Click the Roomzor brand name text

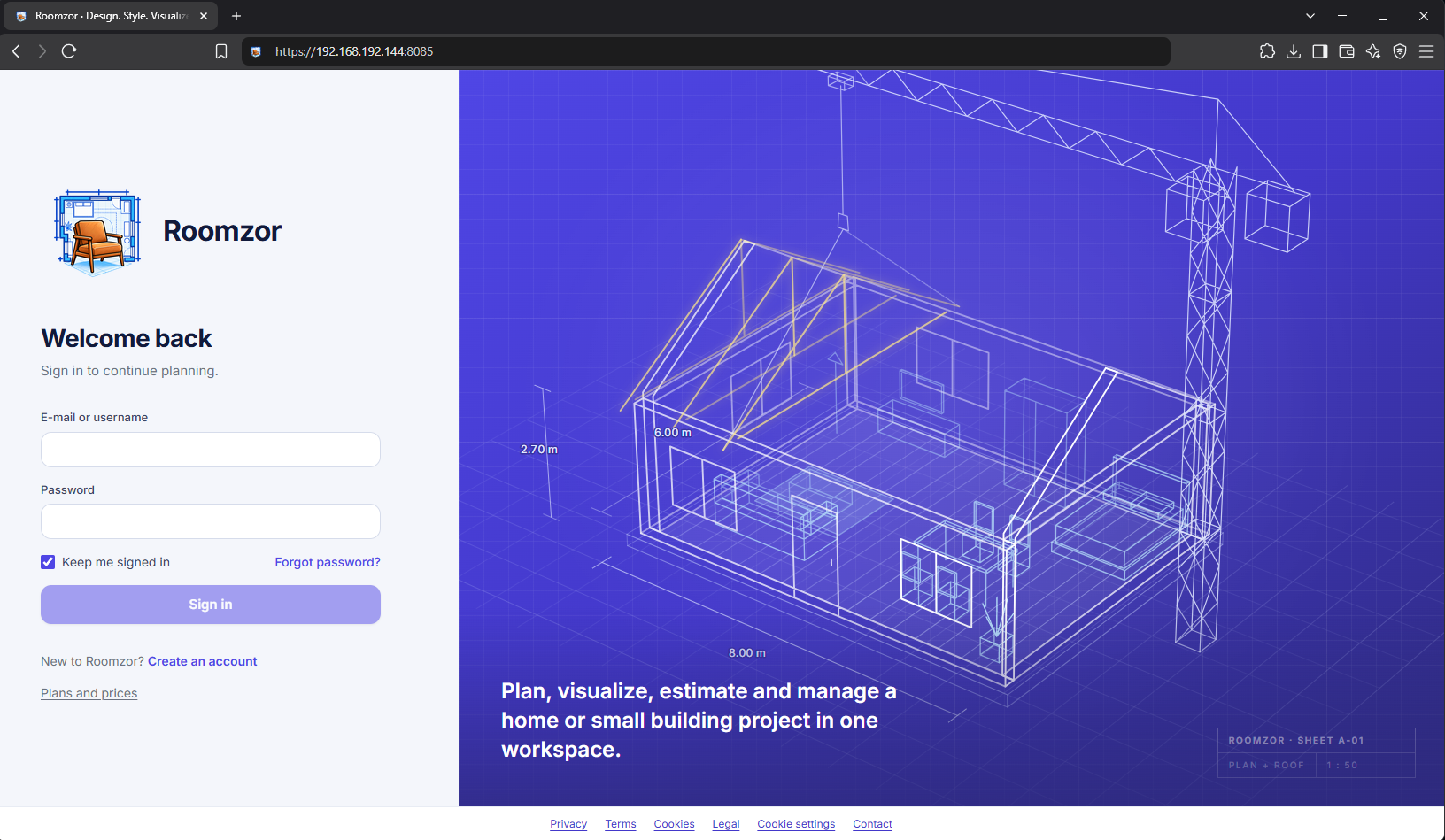(x=222, y=231)
